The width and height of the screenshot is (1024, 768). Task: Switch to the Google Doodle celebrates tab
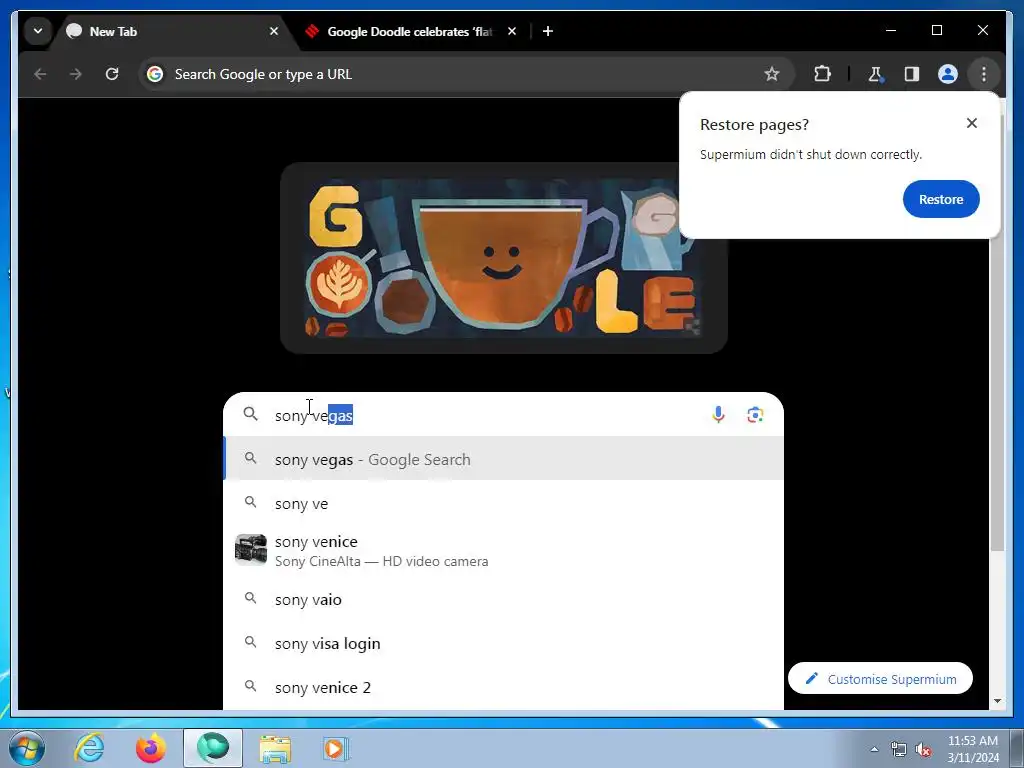[x=411, y=31]
